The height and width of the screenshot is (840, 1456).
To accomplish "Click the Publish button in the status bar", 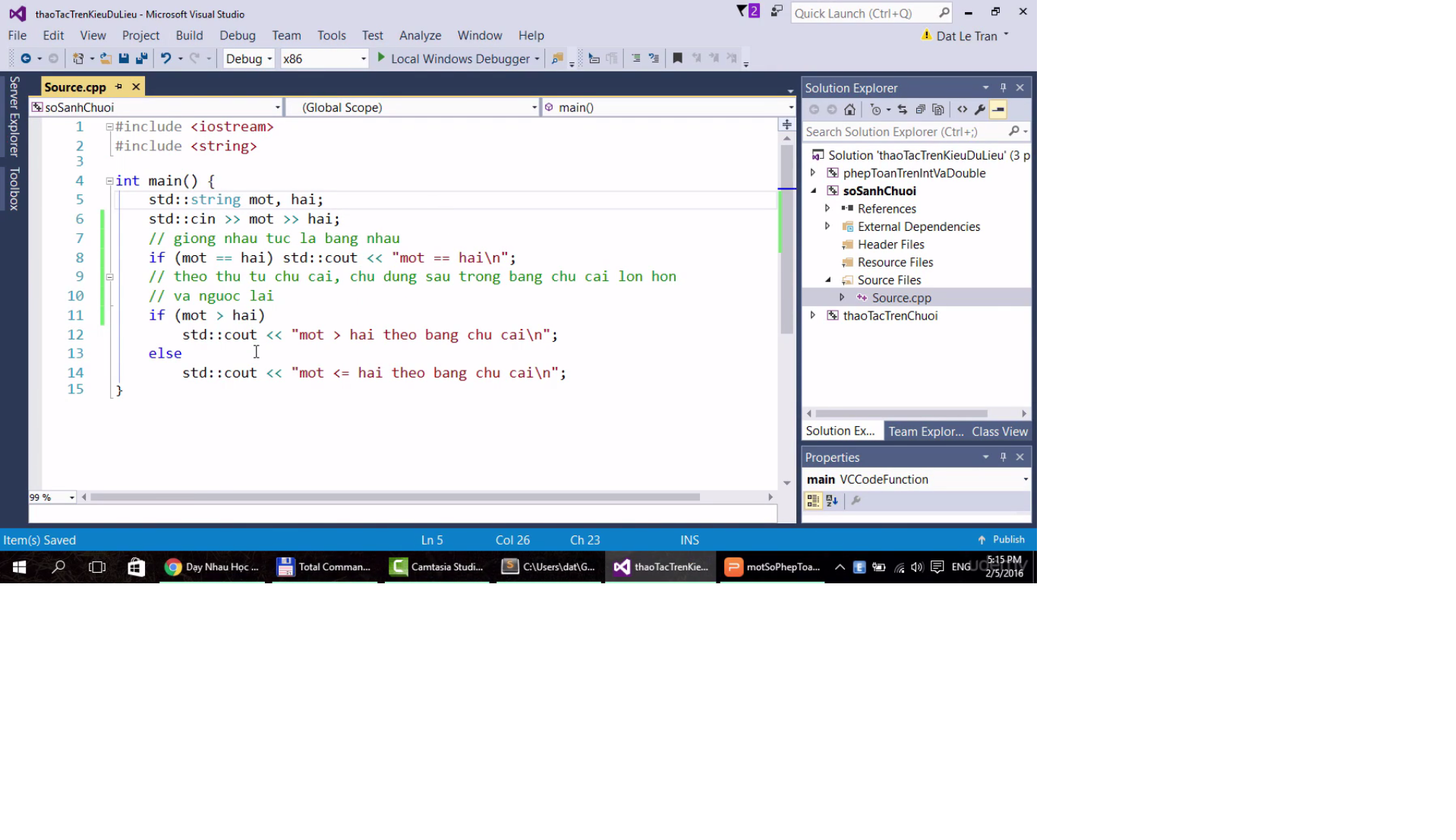I will pos(1002,540).
